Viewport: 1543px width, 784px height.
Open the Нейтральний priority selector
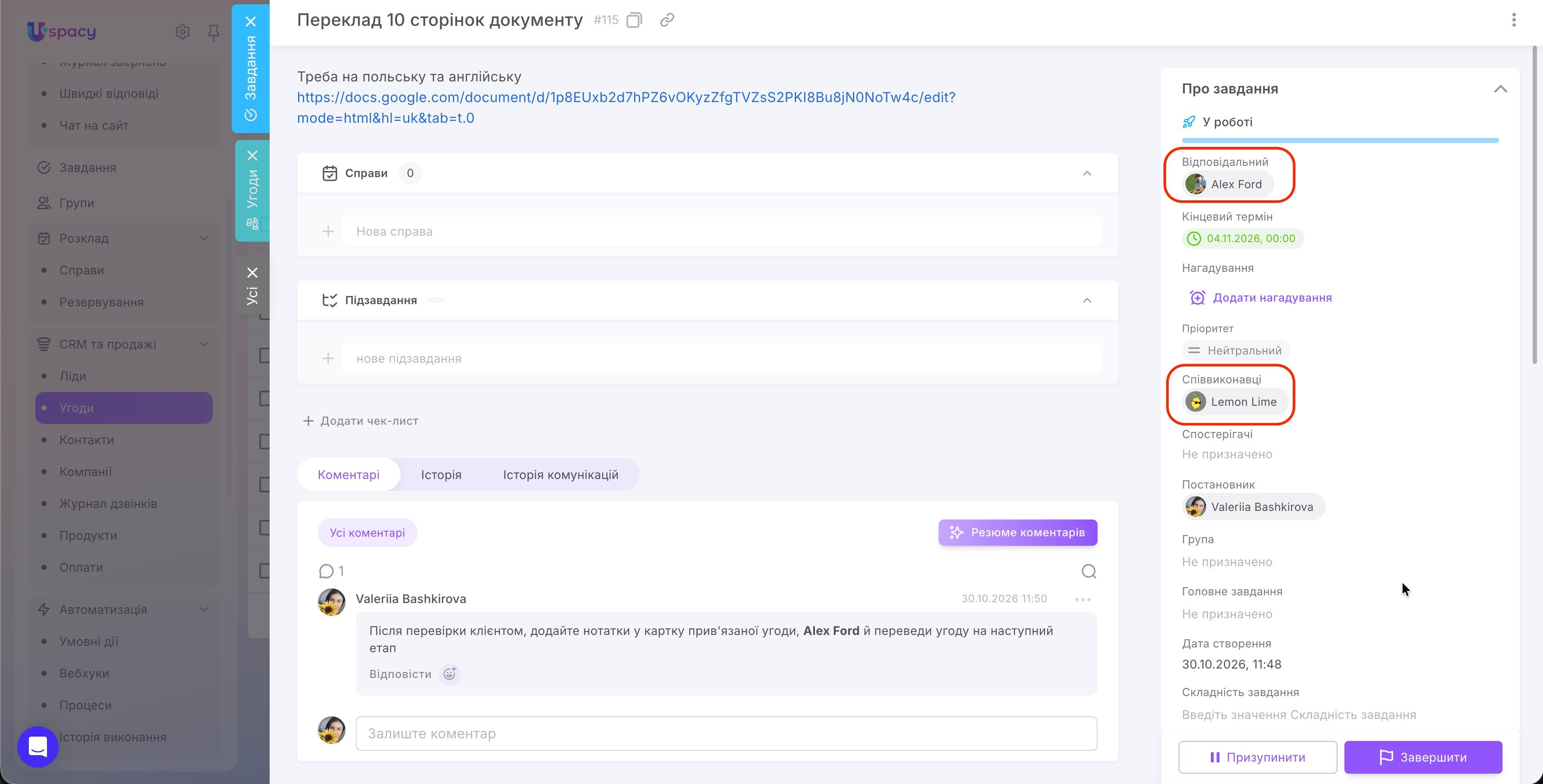point(1236,351)
